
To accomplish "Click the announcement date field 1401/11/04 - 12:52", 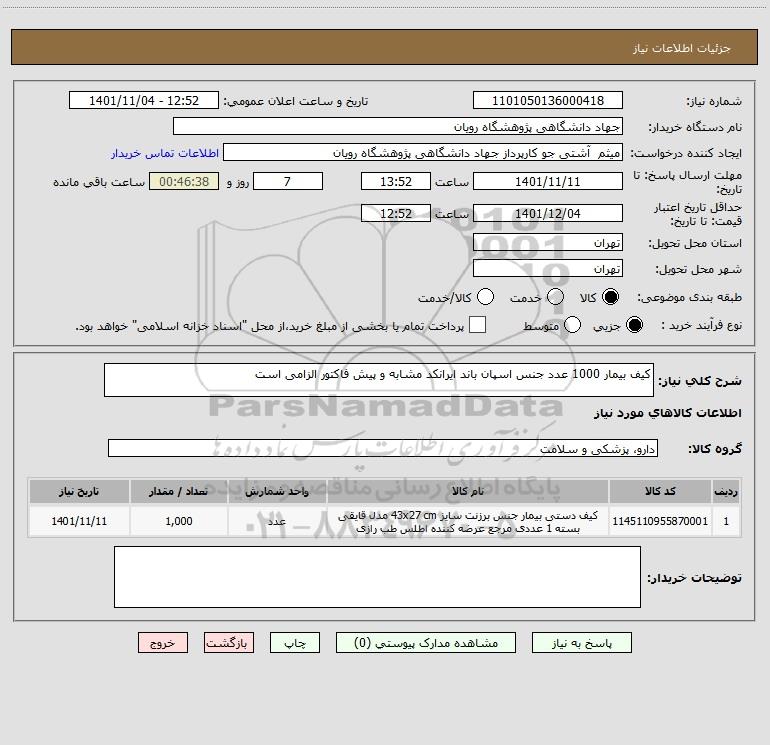I will pyautogui.click(x=144, y=100).
